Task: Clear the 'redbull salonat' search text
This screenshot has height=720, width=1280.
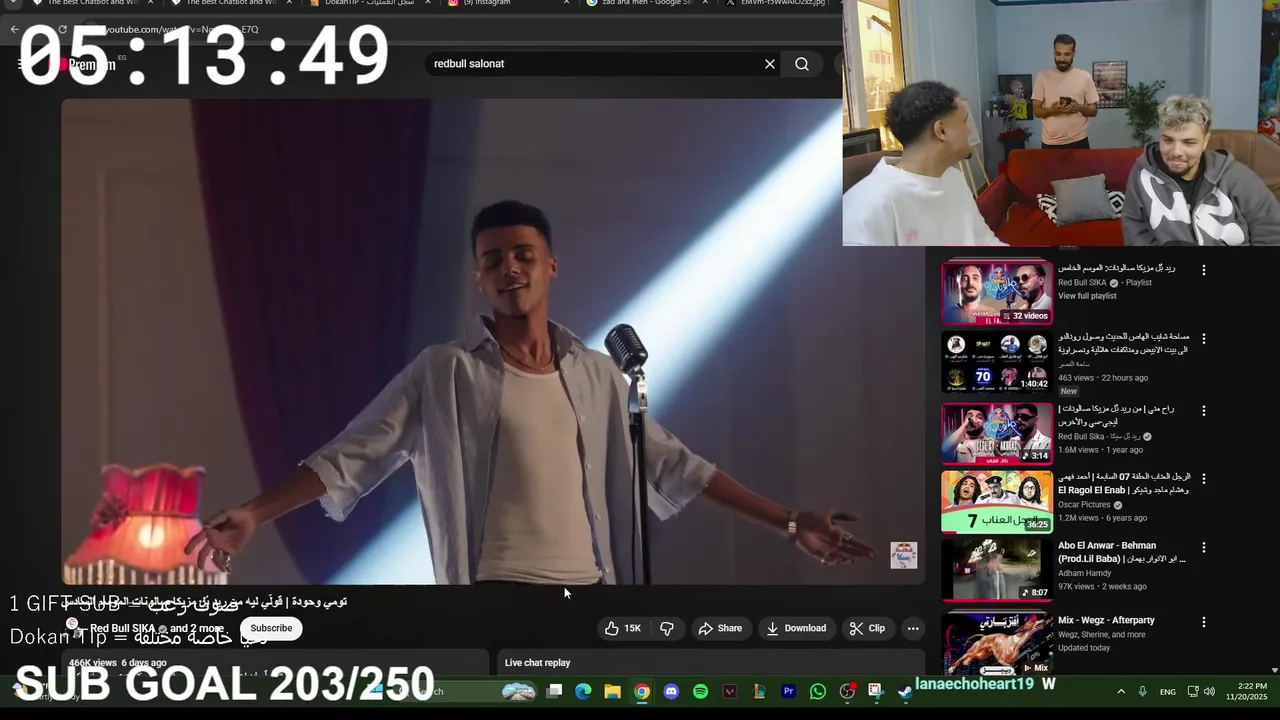Action: [770, 64]
